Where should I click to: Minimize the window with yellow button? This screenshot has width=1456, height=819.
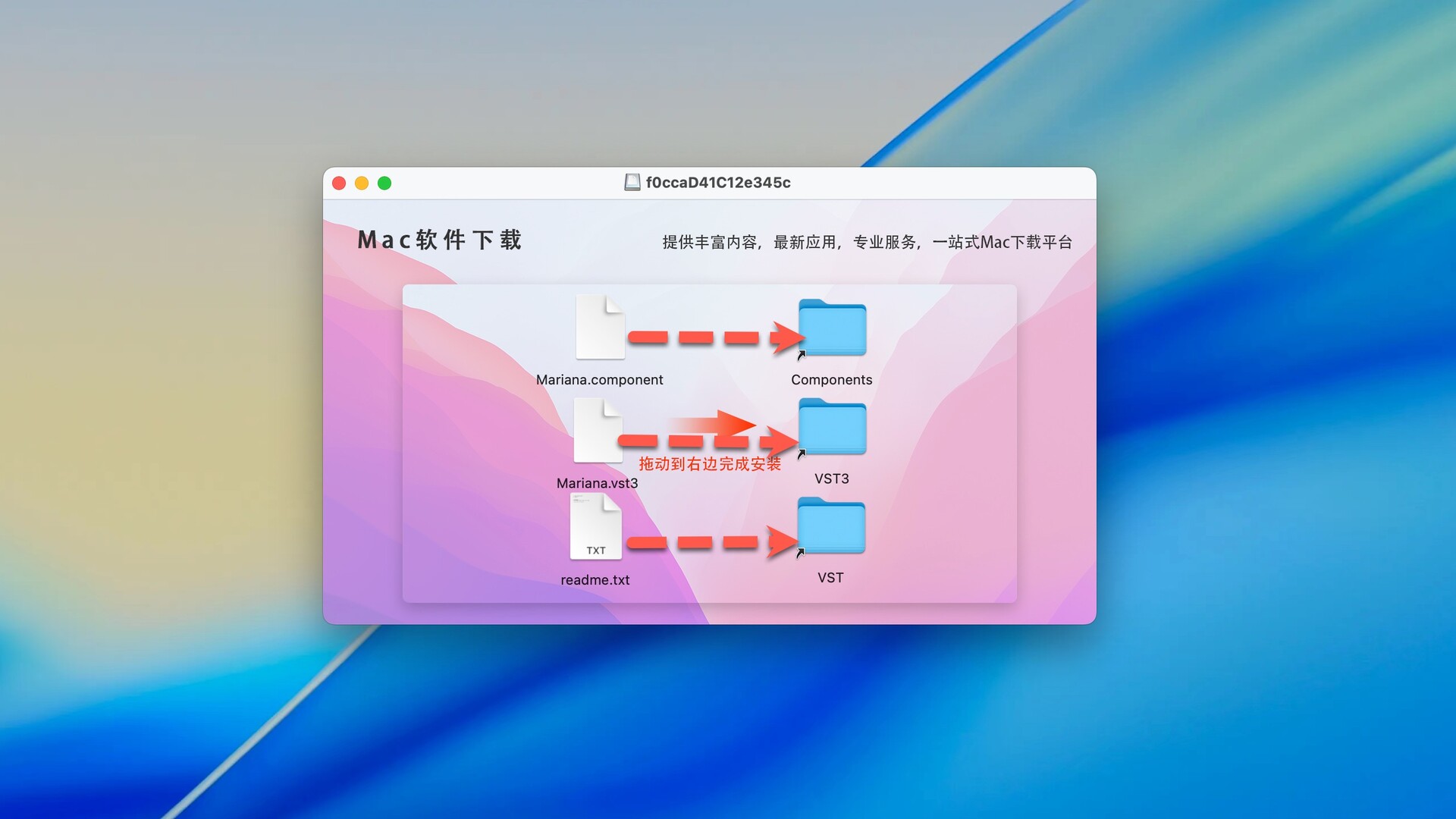362,184
